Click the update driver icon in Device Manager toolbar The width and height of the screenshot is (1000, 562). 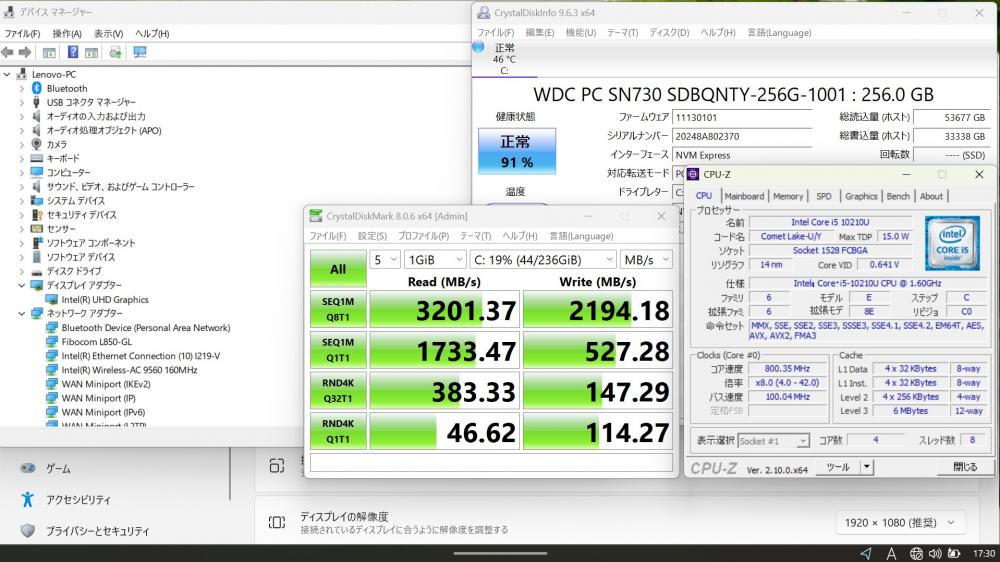115,52
